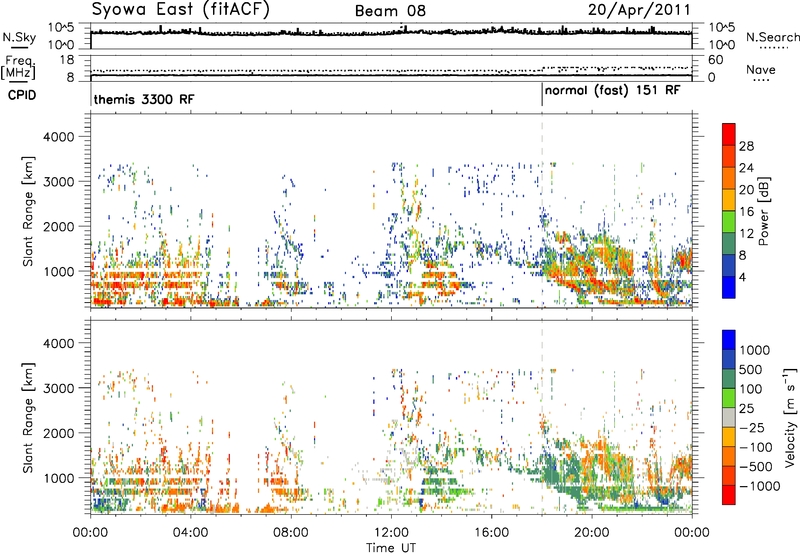
Task: Click the green segment of the Power colorbar near 12
Action: (729, 222)
